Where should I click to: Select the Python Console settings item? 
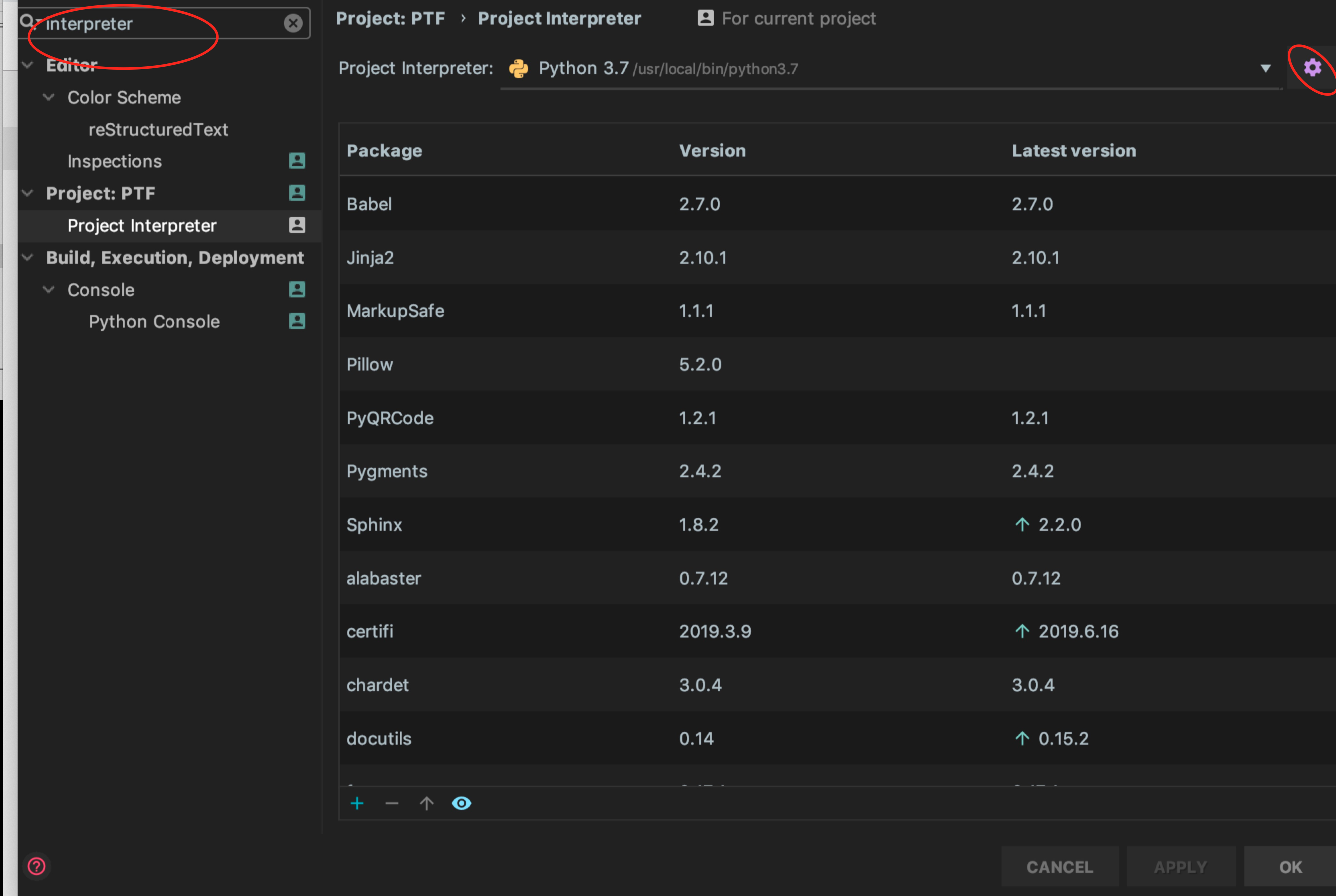pyautogui.click(x=154, y=322)
